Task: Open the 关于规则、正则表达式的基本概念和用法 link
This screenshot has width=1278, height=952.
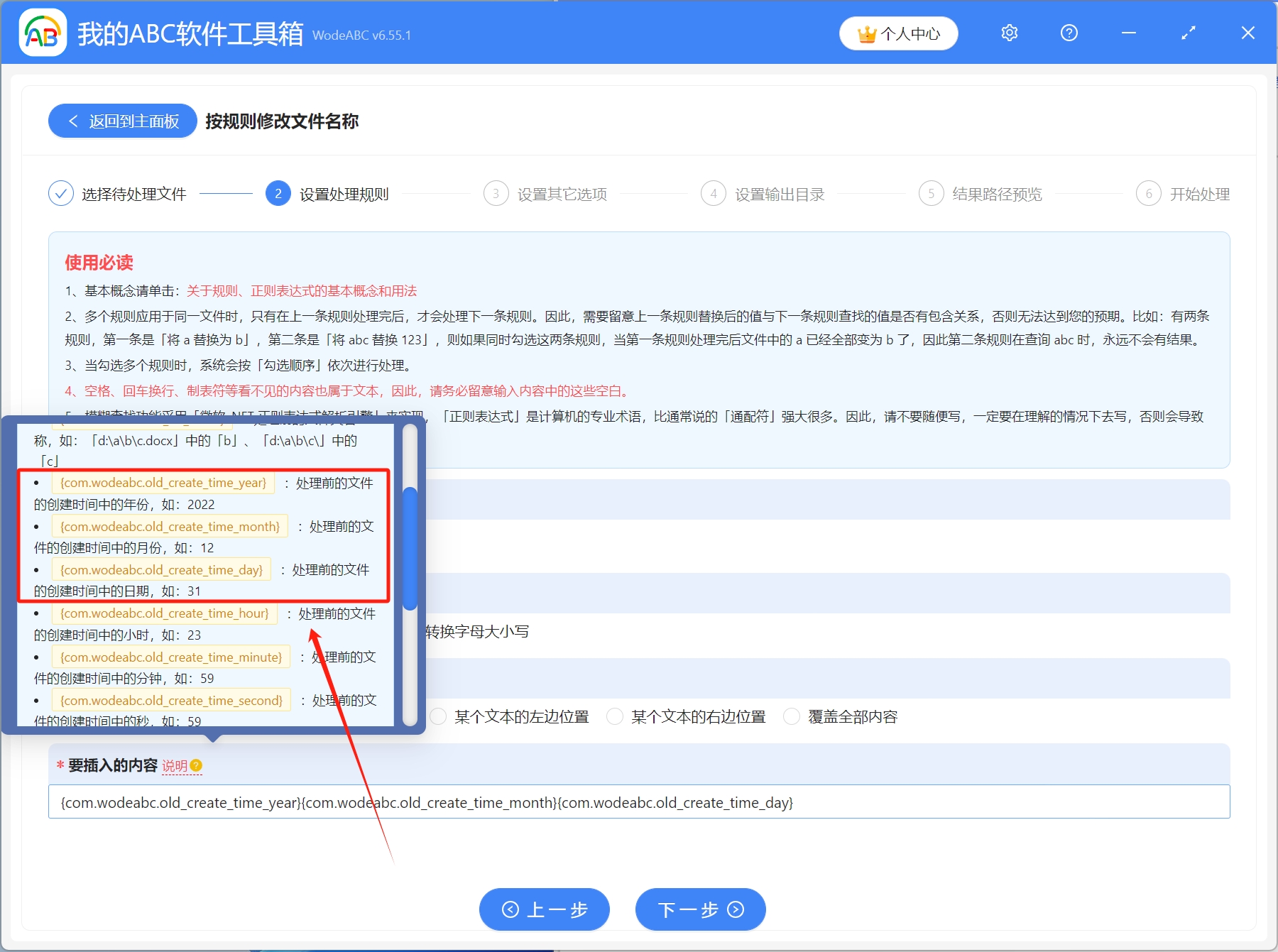Action: point(301,290)
